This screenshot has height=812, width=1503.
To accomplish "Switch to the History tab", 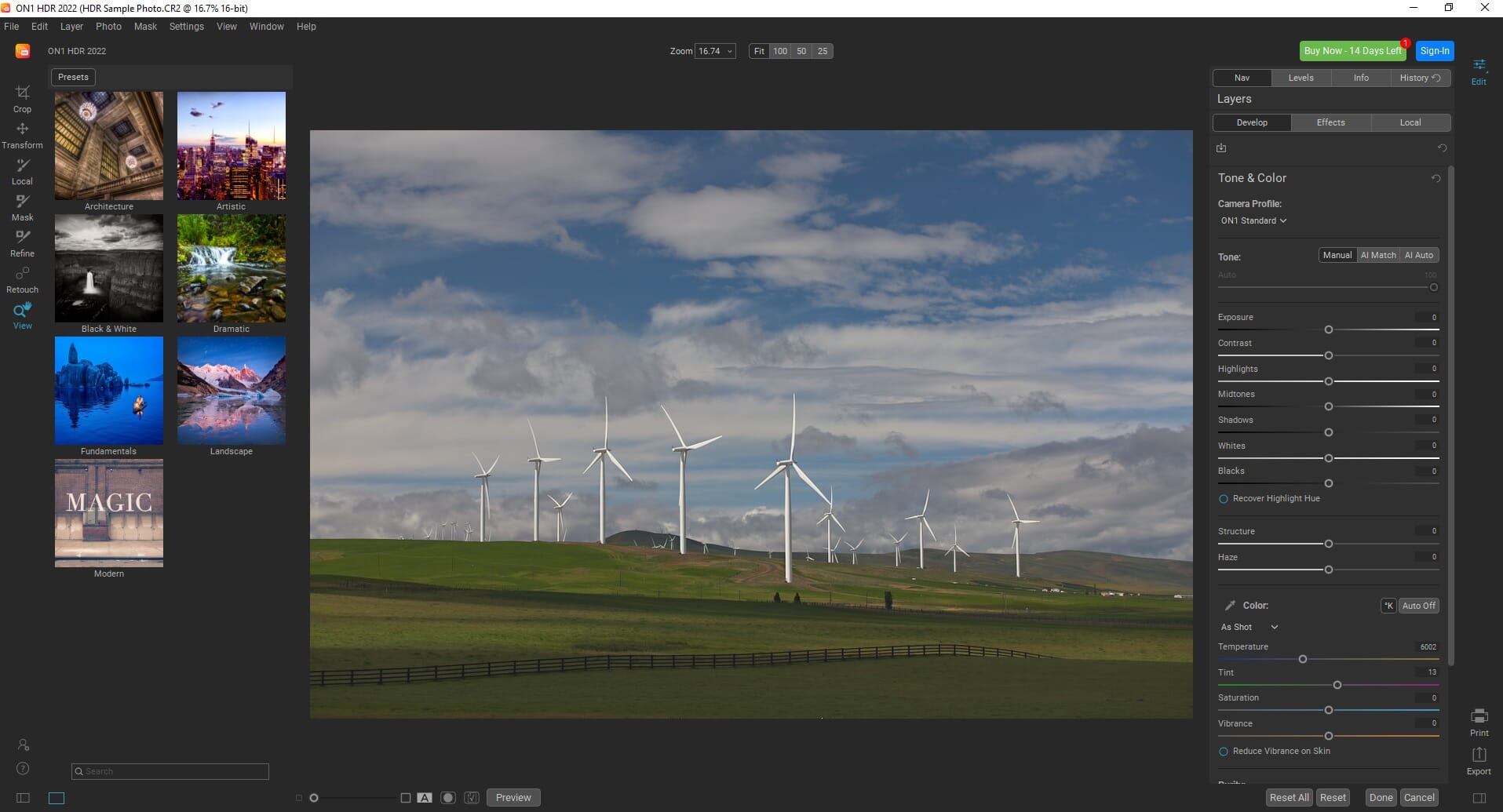I will coord(1421,78).
